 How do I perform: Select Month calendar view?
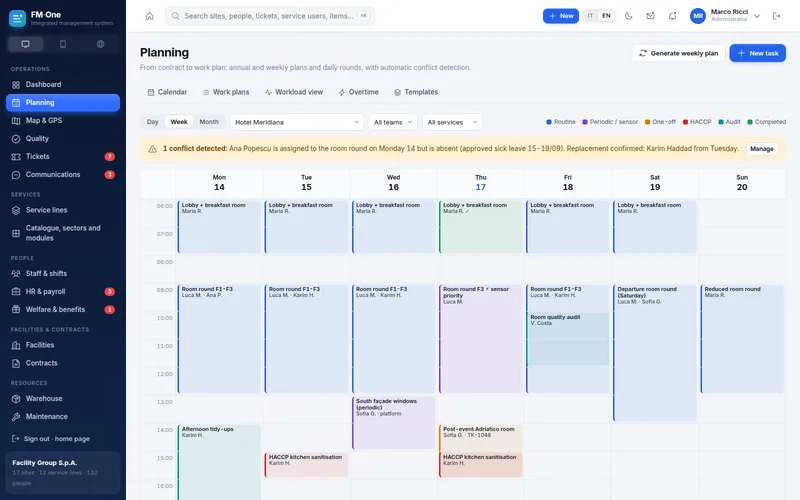[209, 122]
